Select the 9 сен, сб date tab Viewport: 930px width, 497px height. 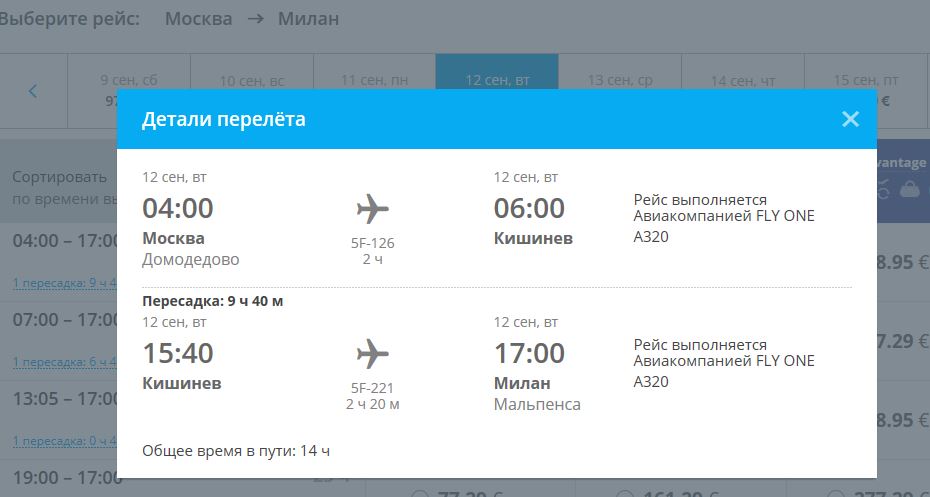tap(129, 91)
